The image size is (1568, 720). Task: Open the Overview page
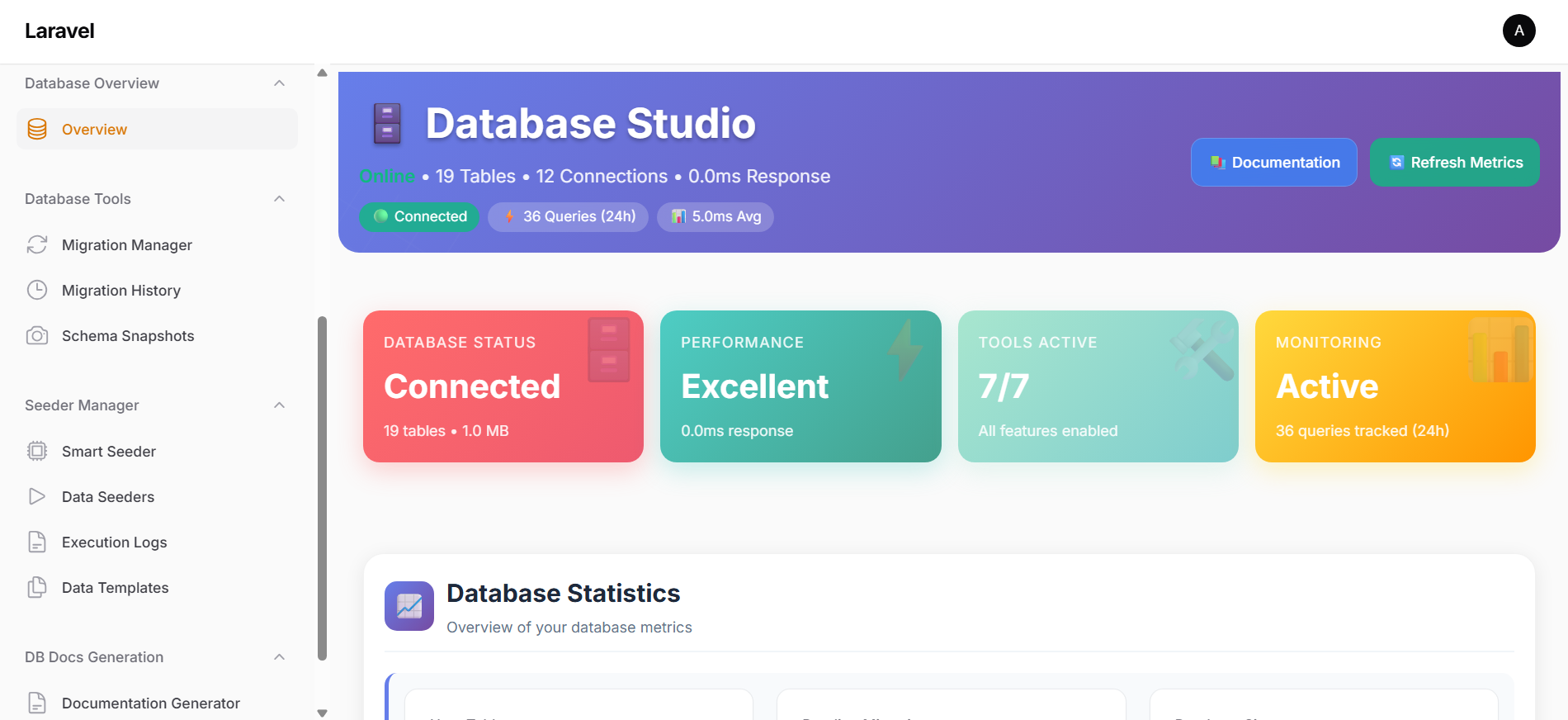157,129
